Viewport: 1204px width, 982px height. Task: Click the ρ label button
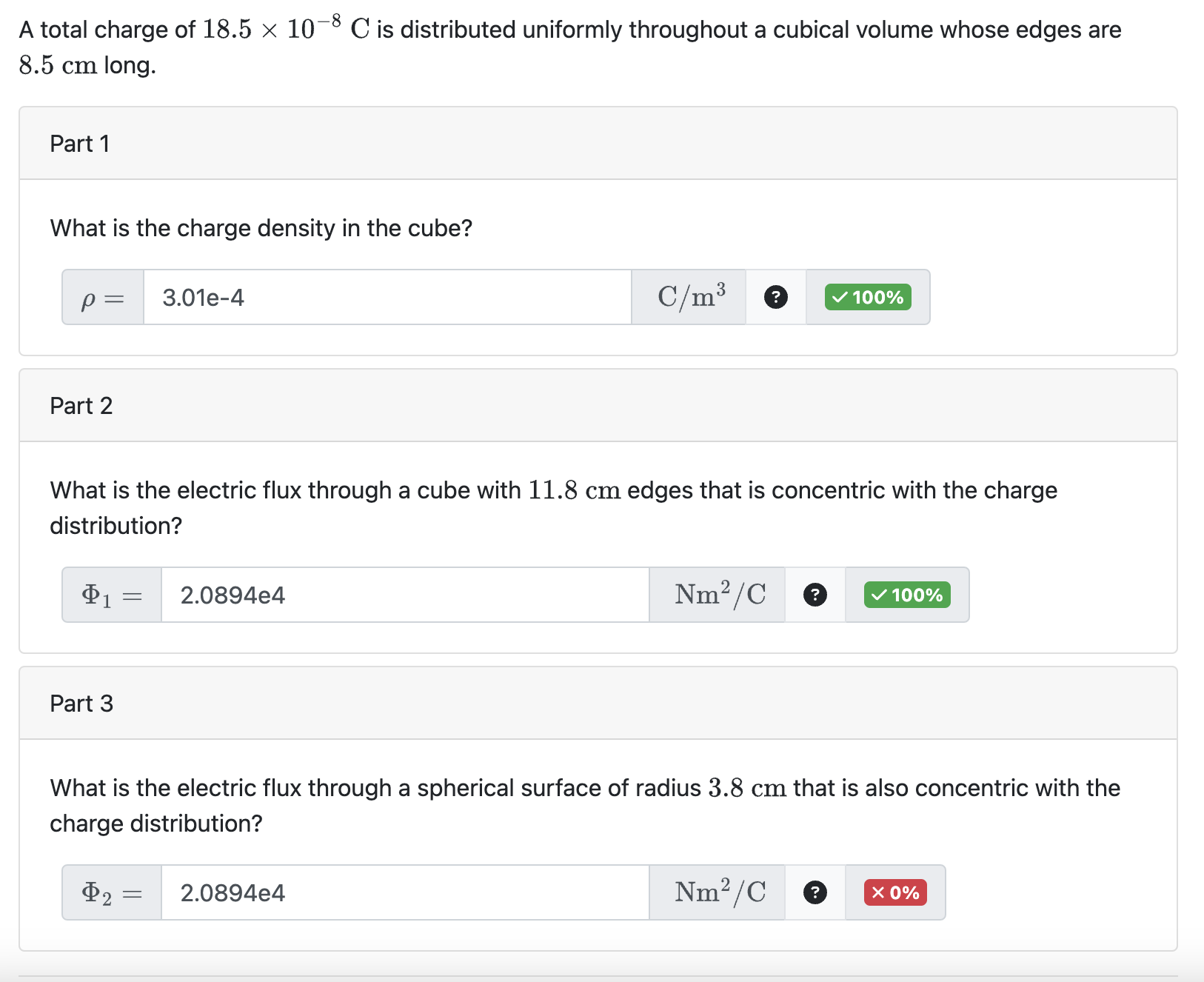coord(102,297)
